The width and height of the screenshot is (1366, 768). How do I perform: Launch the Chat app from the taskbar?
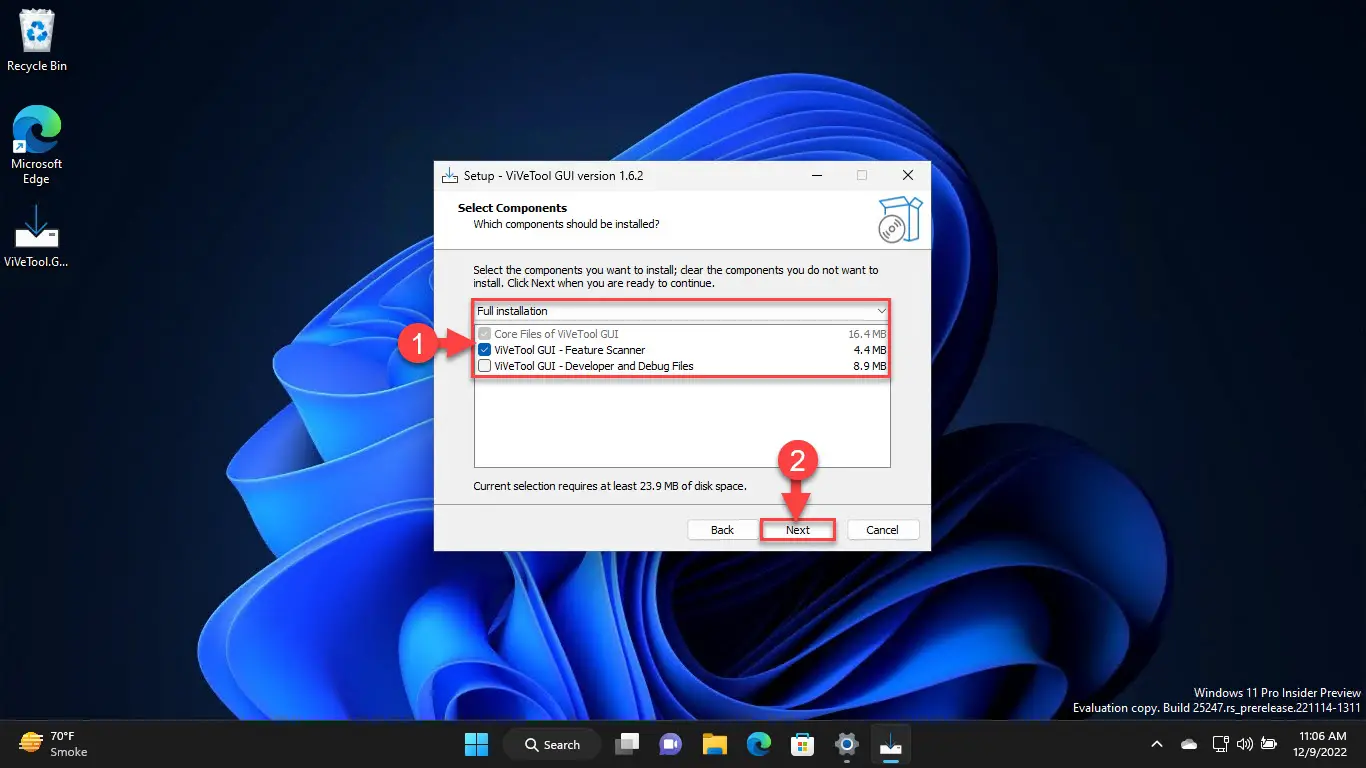[670, 744]
